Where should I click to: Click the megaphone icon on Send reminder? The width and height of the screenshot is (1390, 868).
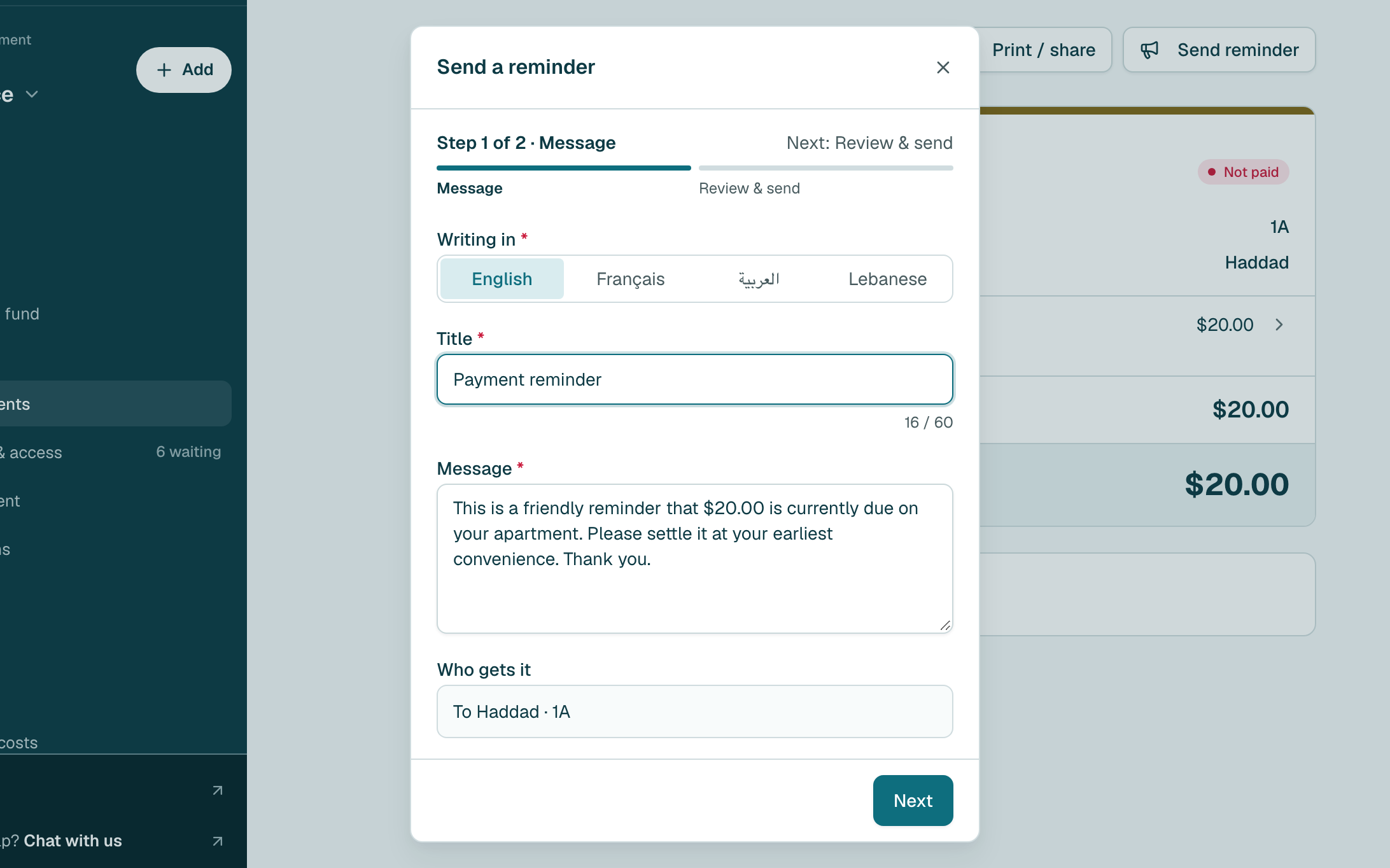tap(1149, 50)
